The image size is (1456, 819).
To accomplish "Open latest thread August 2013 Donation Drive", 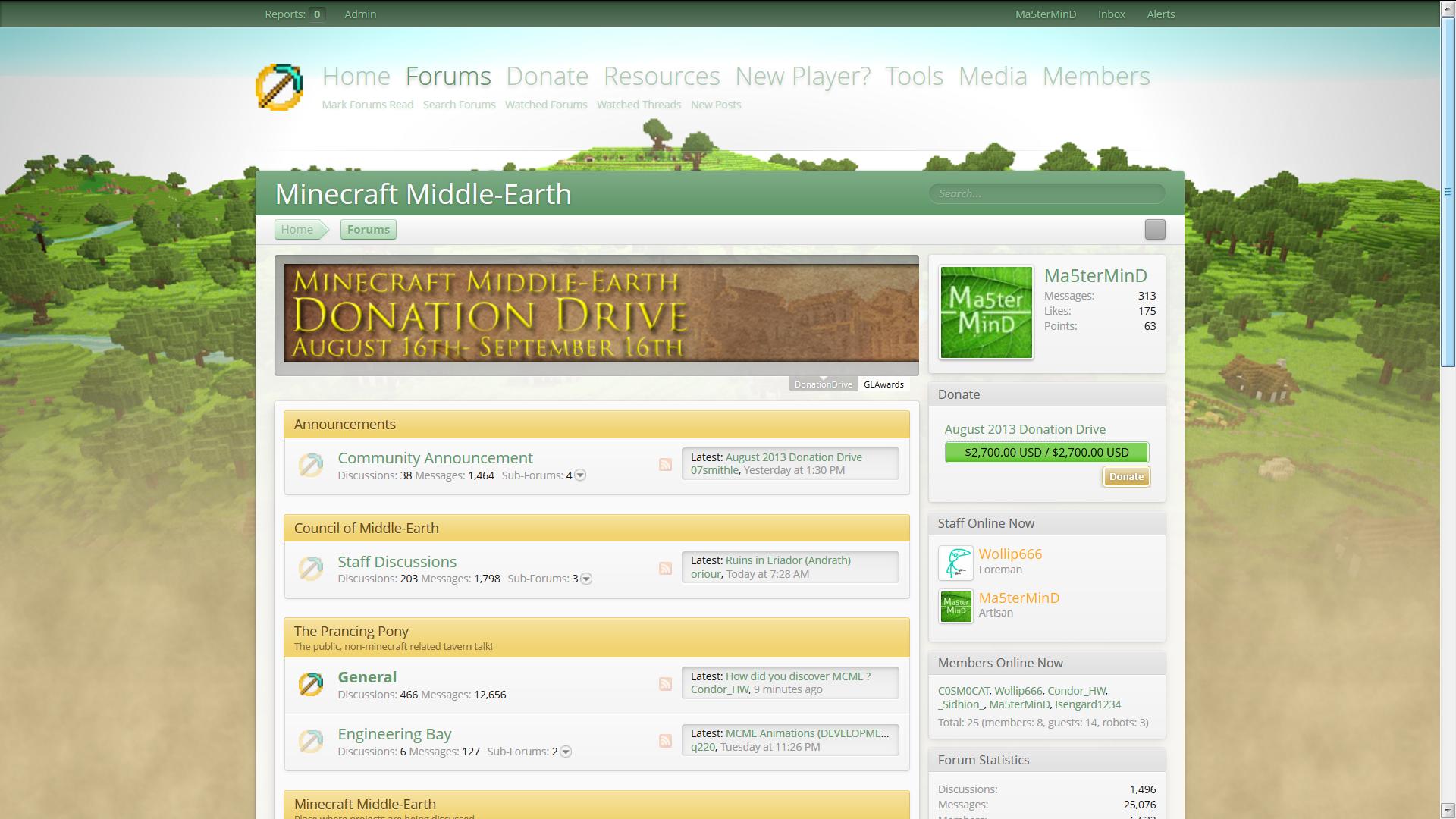I will point(794,457).
